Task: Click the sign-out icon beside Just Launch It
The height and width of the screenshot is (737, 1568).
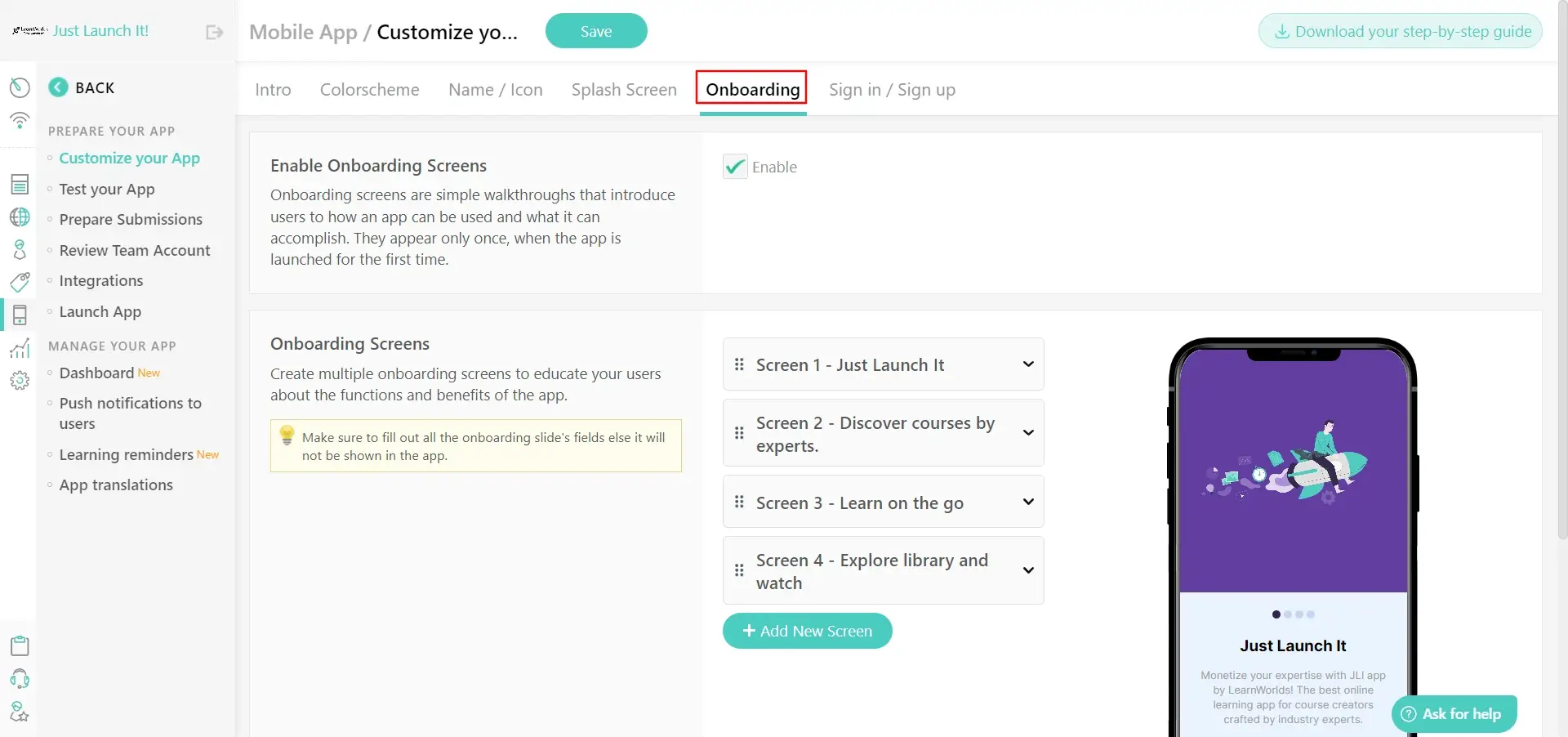Action: point(215,32)
